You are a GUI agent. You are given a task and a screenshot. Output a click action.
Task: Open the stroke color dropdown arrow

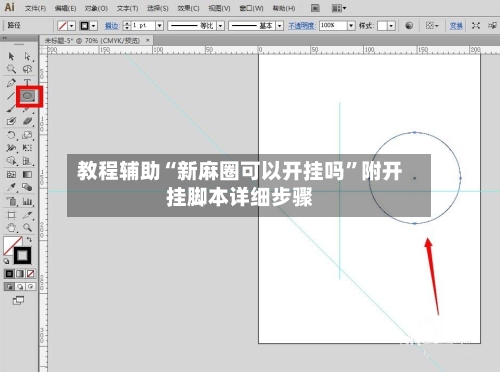94,26
